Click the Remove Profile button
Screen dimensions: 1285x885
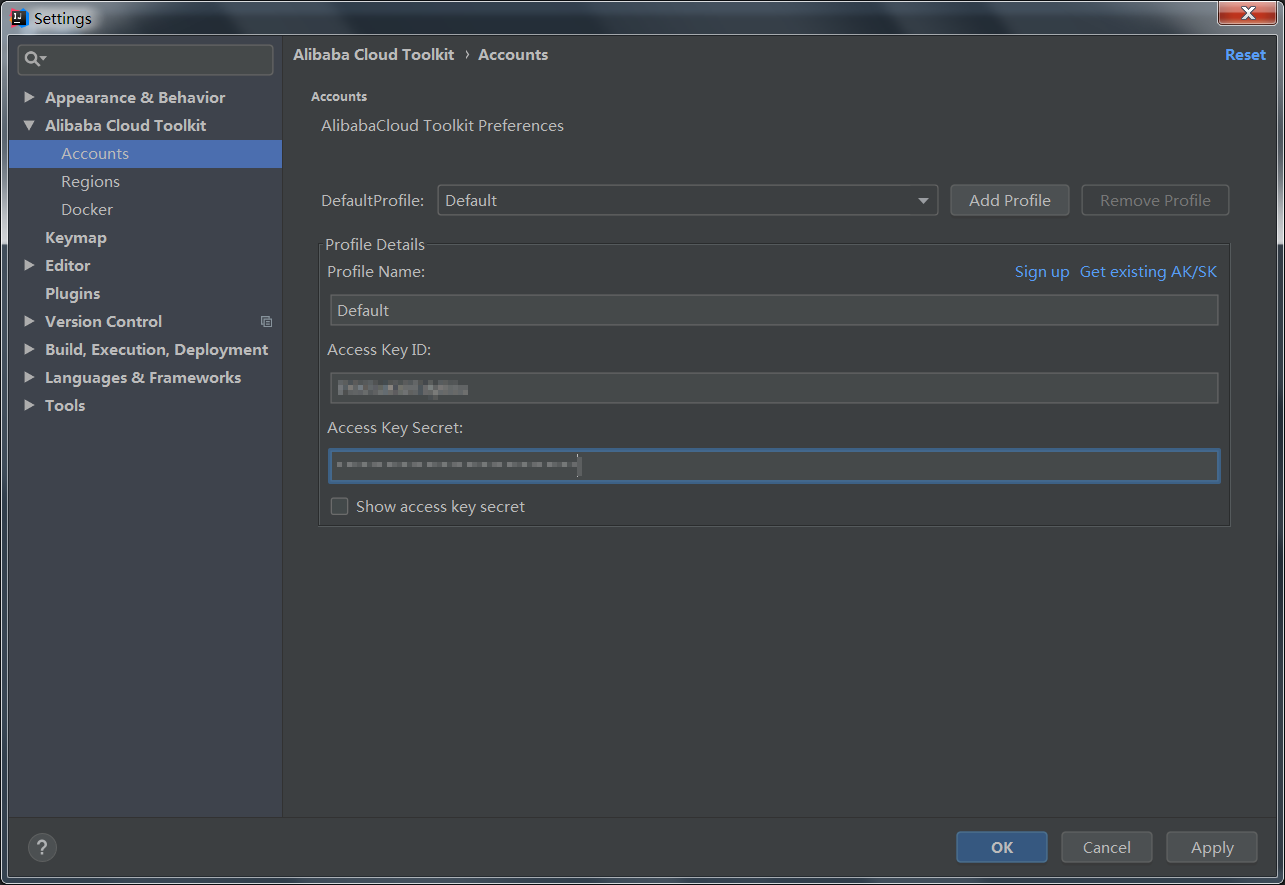1155,201
